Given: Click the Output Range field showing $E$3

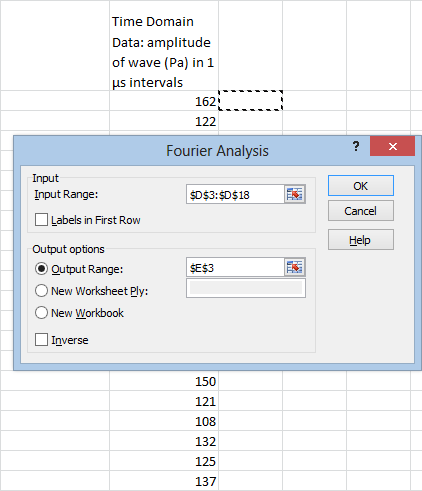Looking at the screenshot, I should 235,268.
